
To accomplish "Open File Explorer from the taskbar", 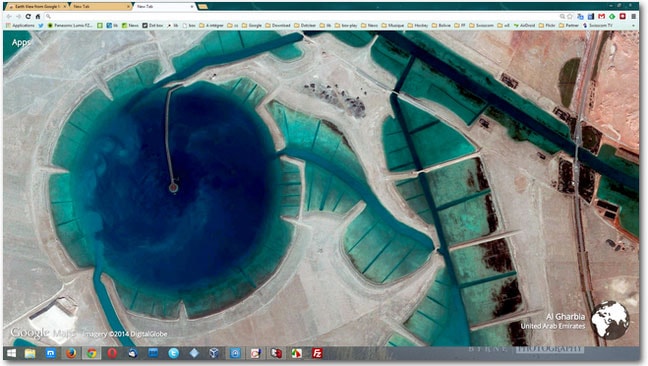I will coord(30,353).
